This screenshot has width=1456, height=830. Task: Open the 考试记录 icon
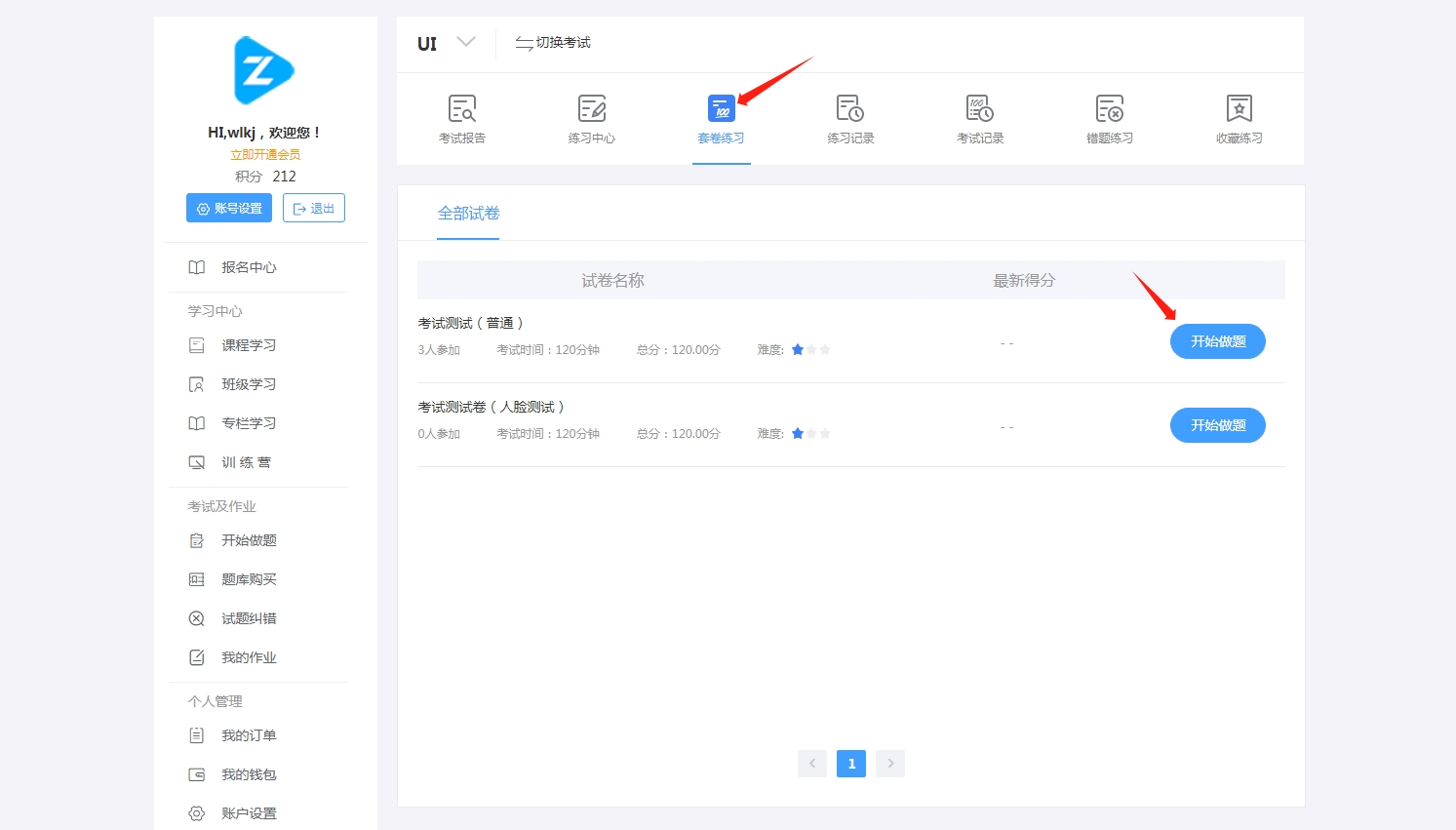pyautogui.click(x=980, y=108)
